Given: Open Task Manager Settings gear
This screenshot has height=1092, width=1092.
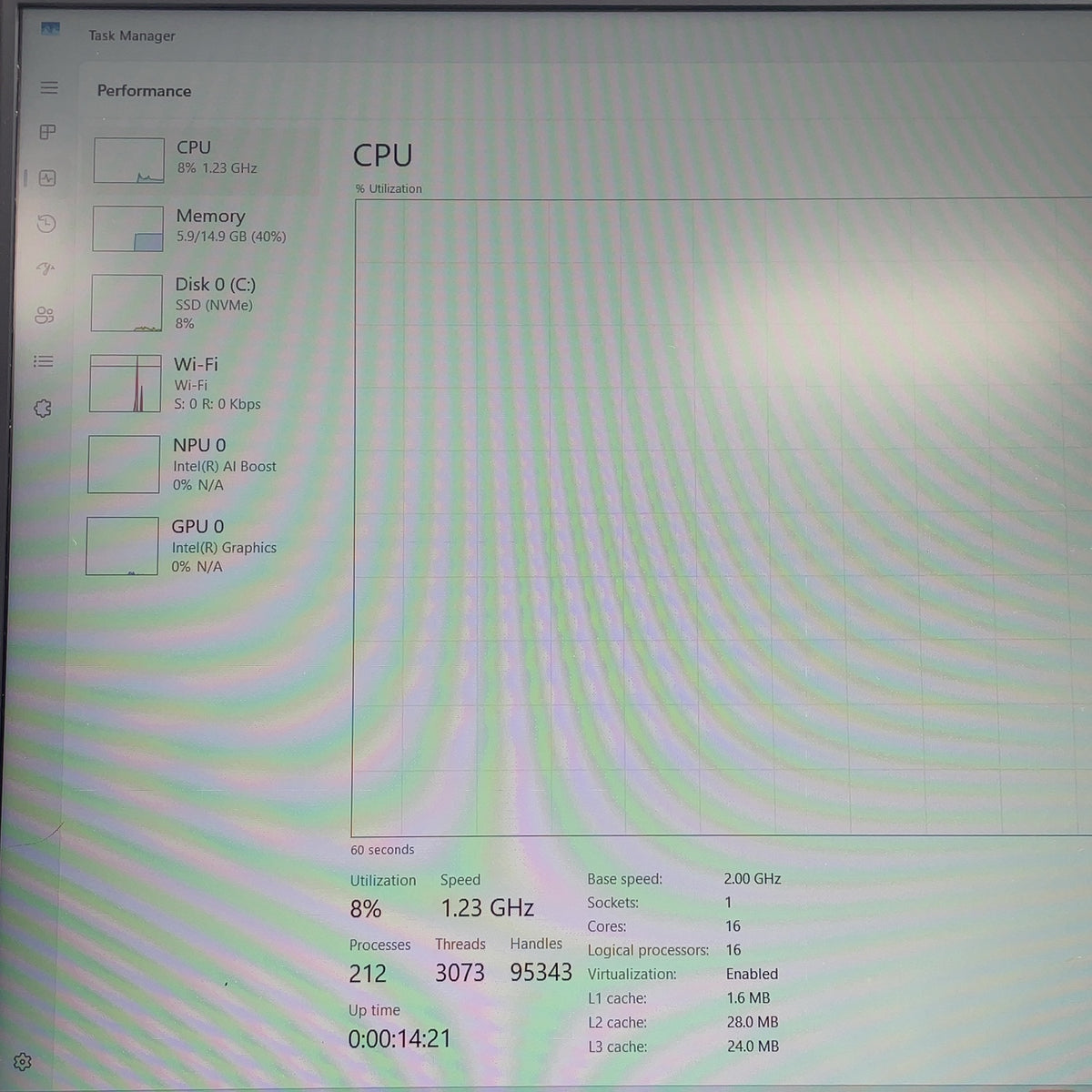Looking at the screenshot, I should 23,1061.
